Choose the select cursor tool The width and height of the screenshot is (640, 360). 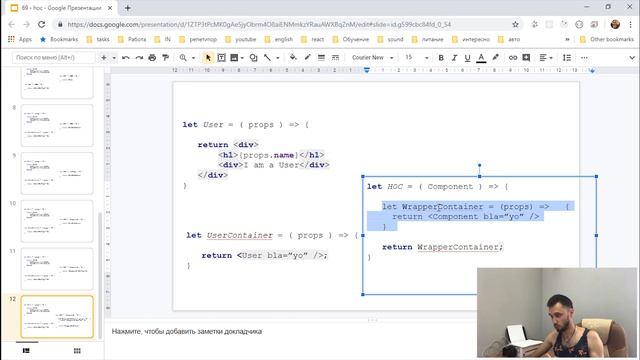[208, 58]
